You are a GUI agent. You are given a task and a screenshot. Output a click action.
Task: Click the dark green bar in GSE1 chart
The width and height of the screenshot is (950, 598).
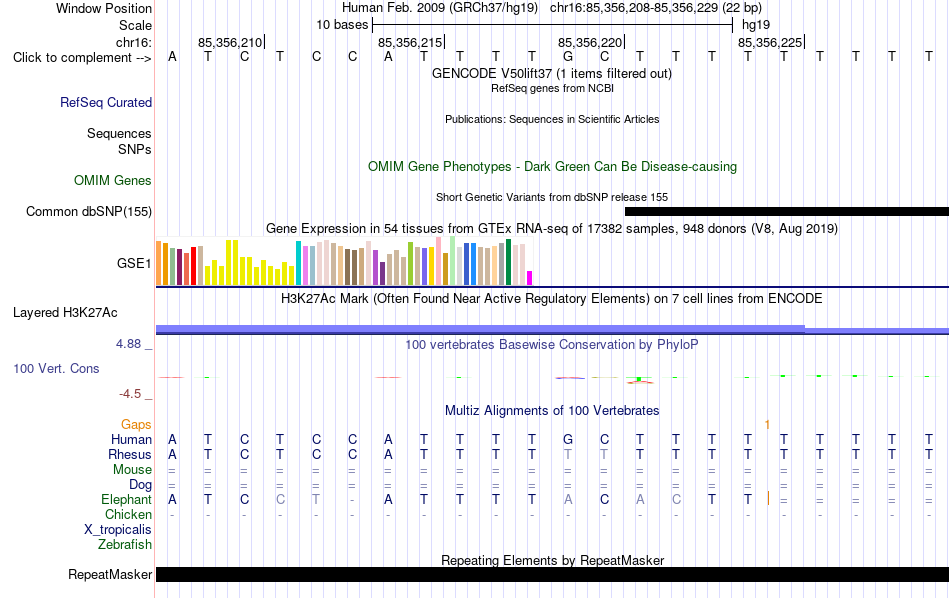pos(508,262)
